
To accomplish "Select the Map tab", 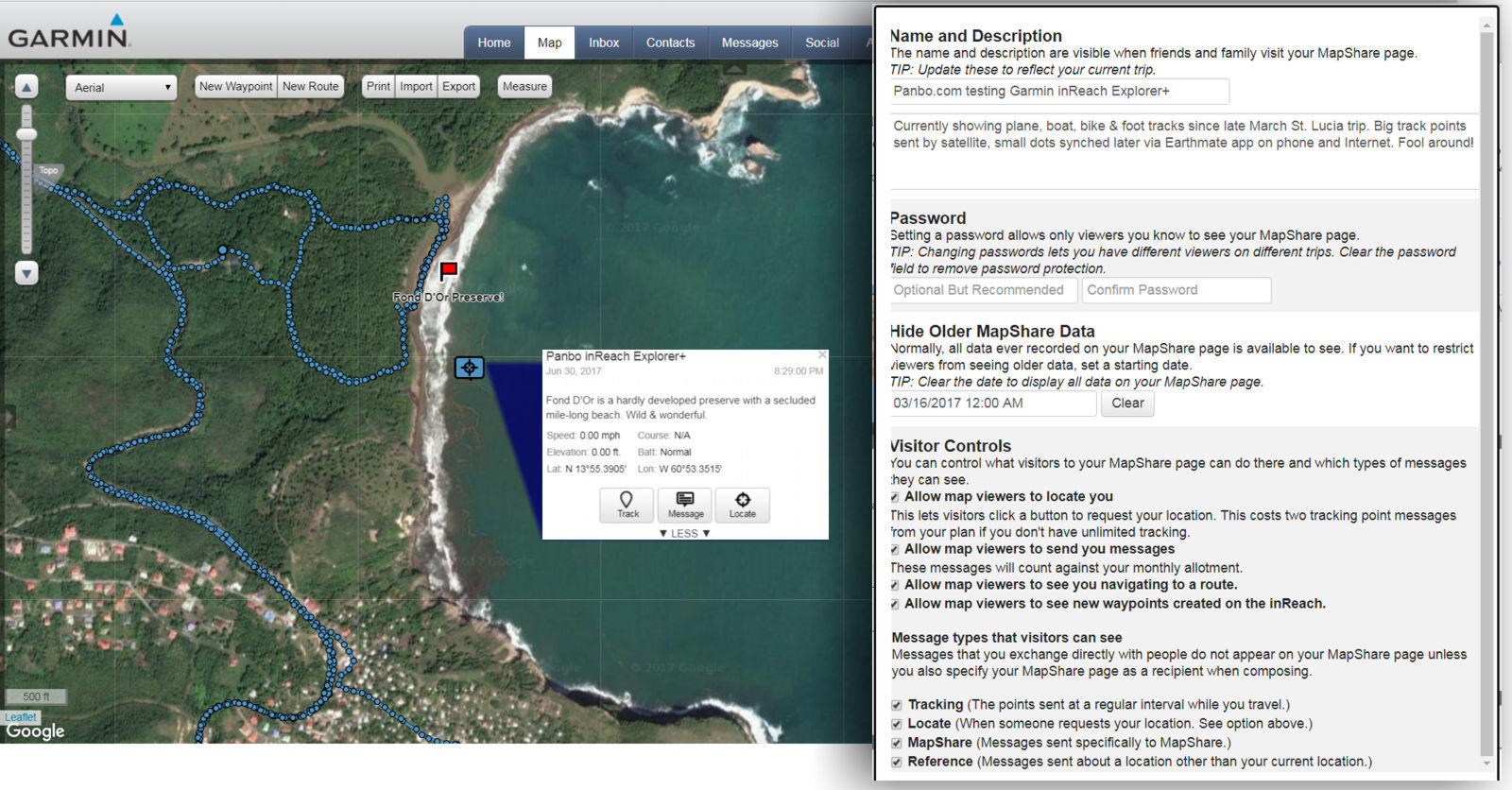I will click(549, 43).
